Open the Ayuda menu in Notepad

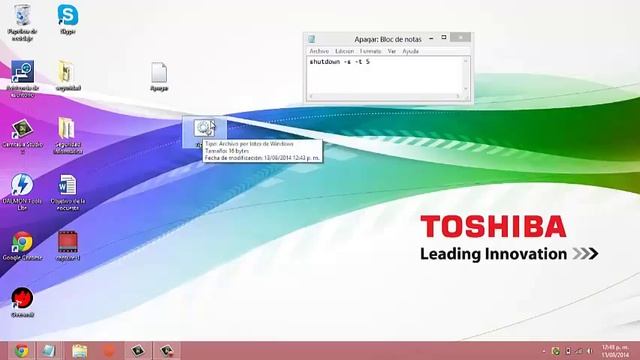coord(411,51)
